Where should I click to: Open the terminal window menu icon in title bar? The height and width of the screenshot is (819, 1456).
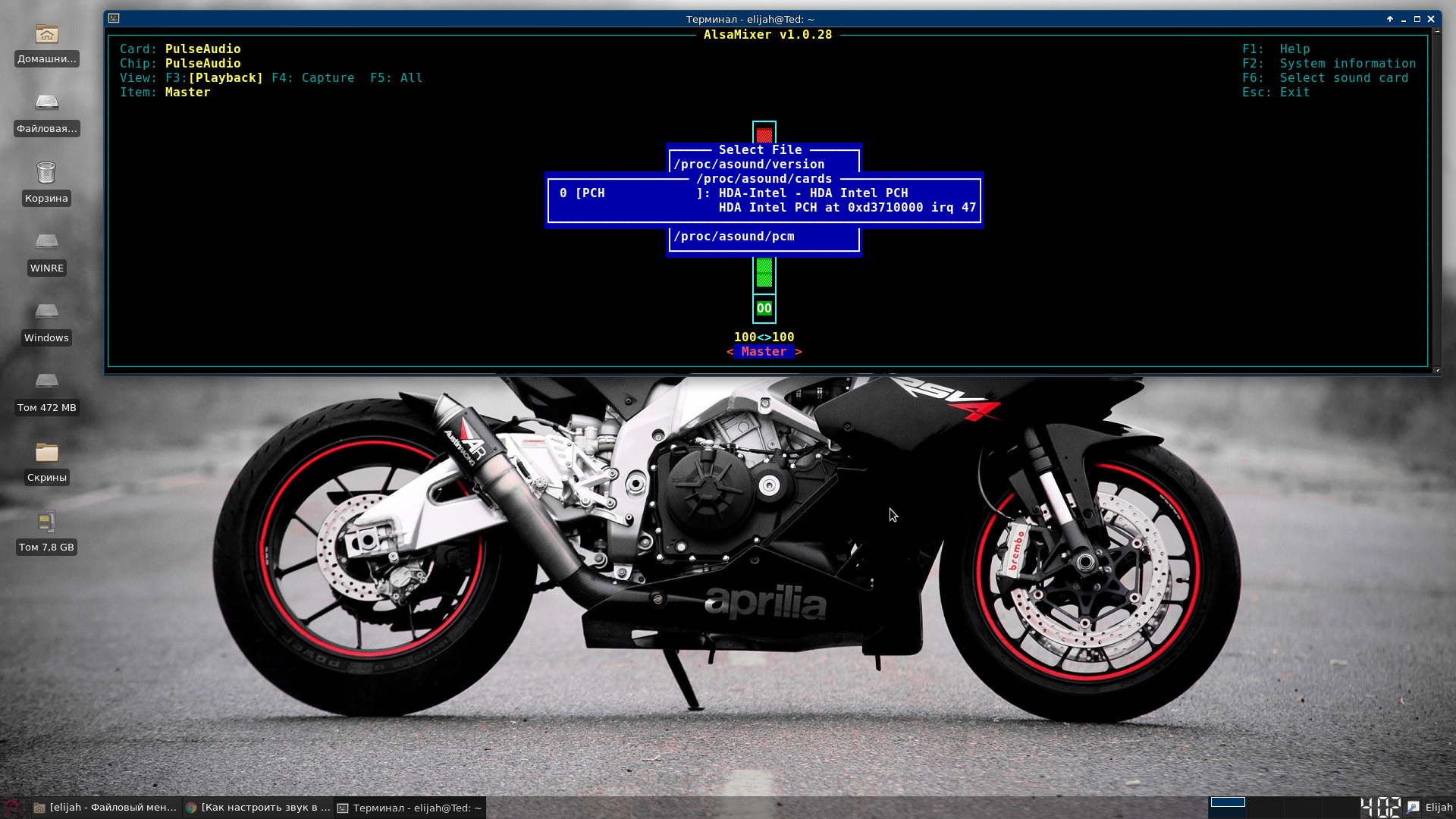114,19
